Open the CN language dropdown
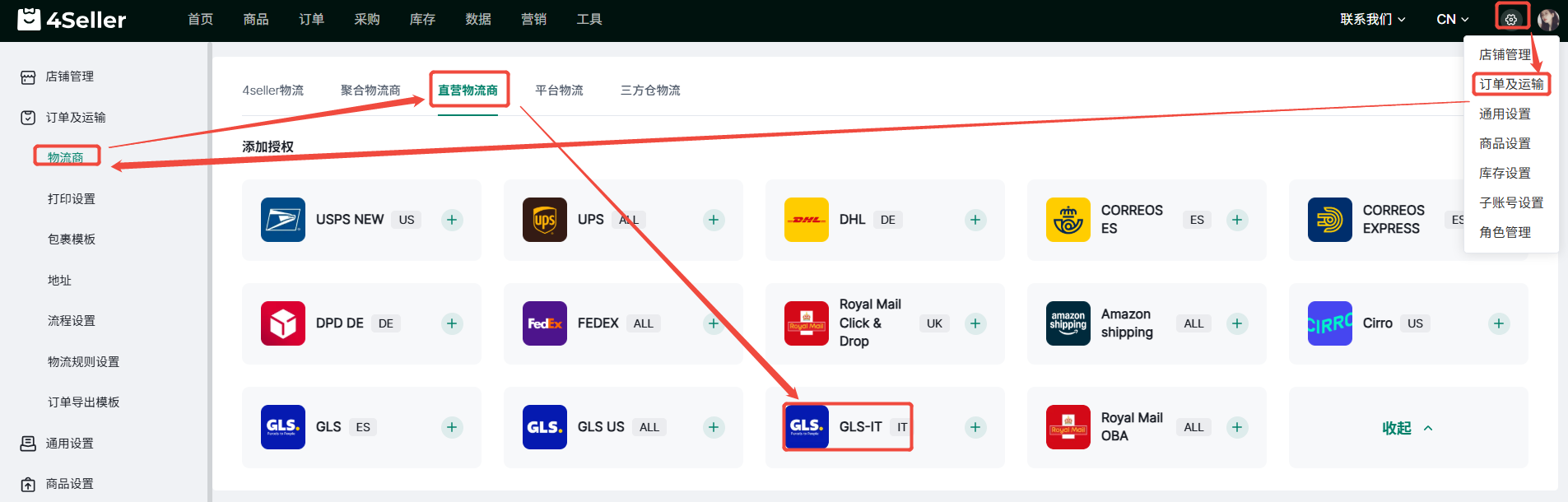1568x502 pixels. click(x=1453, y=19)
